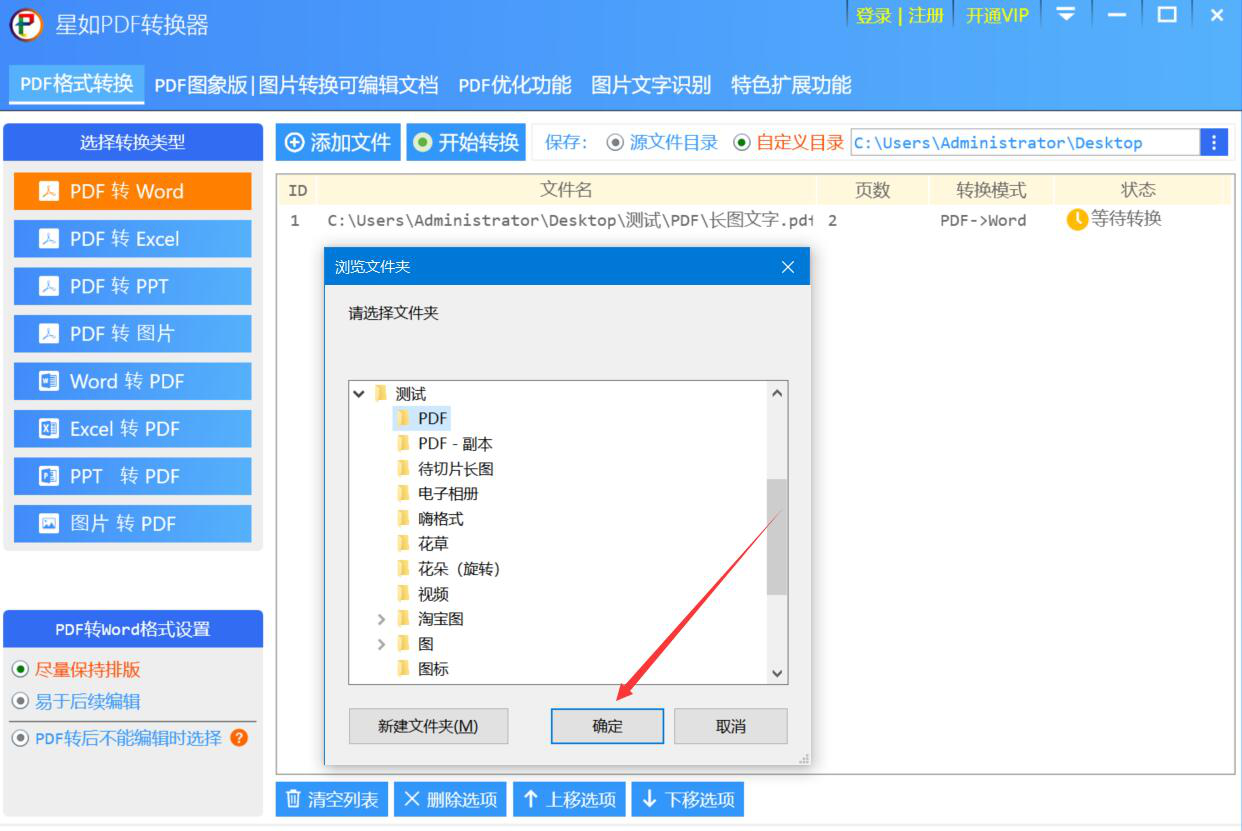Viewport: 1242px width, 831px height.
Task: Select the PDF 转 Word conversion type
Action: pyautogui.click(x=132, y=191)
